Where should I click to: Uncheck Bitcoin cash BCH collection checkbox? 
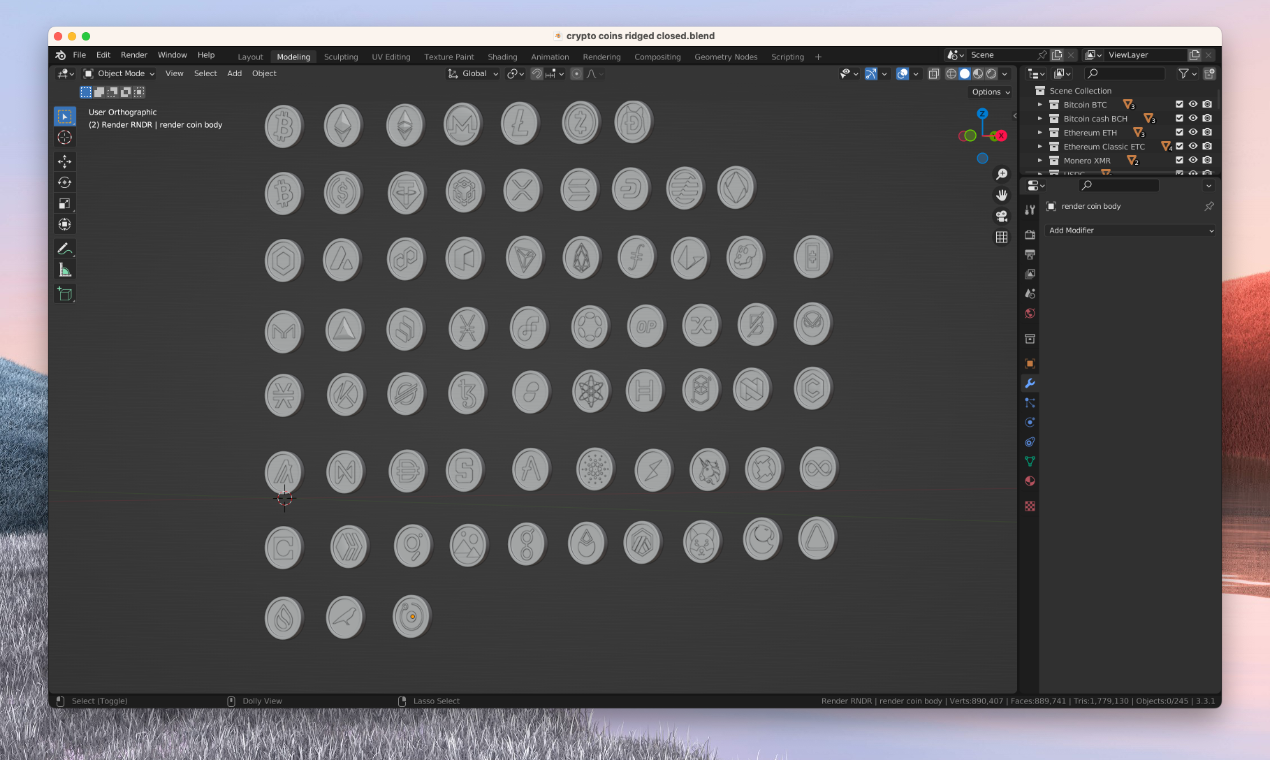1179,118
